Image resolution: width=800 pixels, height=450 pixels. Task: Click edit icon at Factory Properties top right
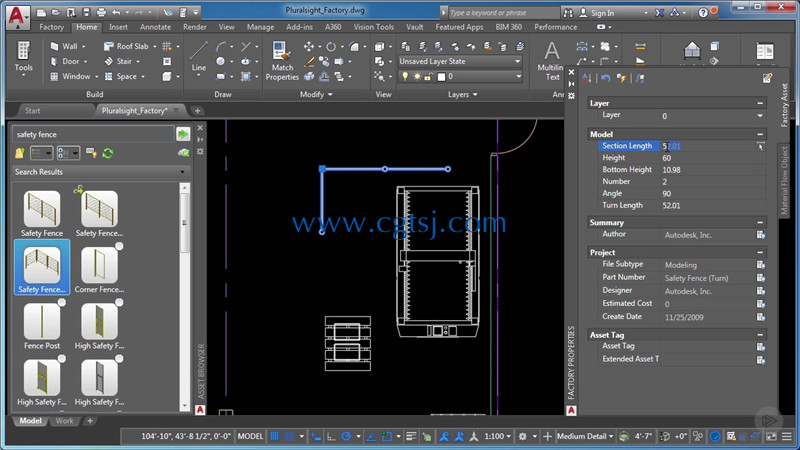click(x=767, y=78)
